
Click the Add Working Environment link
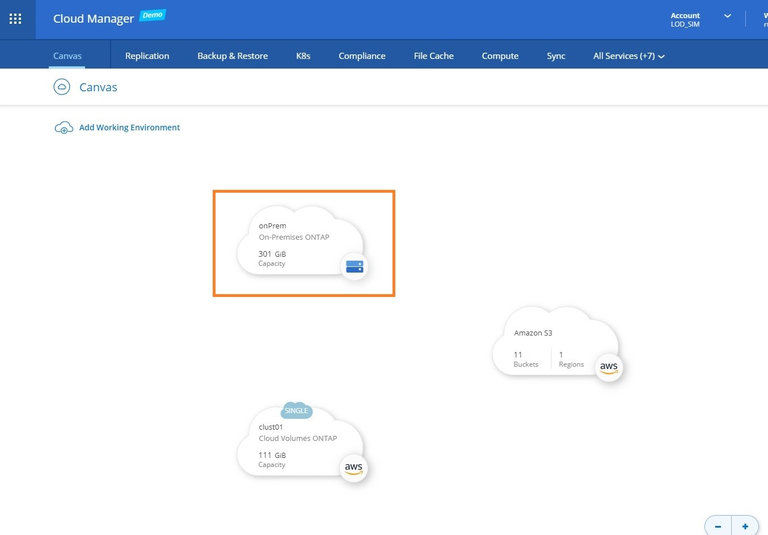pos(129,128)
